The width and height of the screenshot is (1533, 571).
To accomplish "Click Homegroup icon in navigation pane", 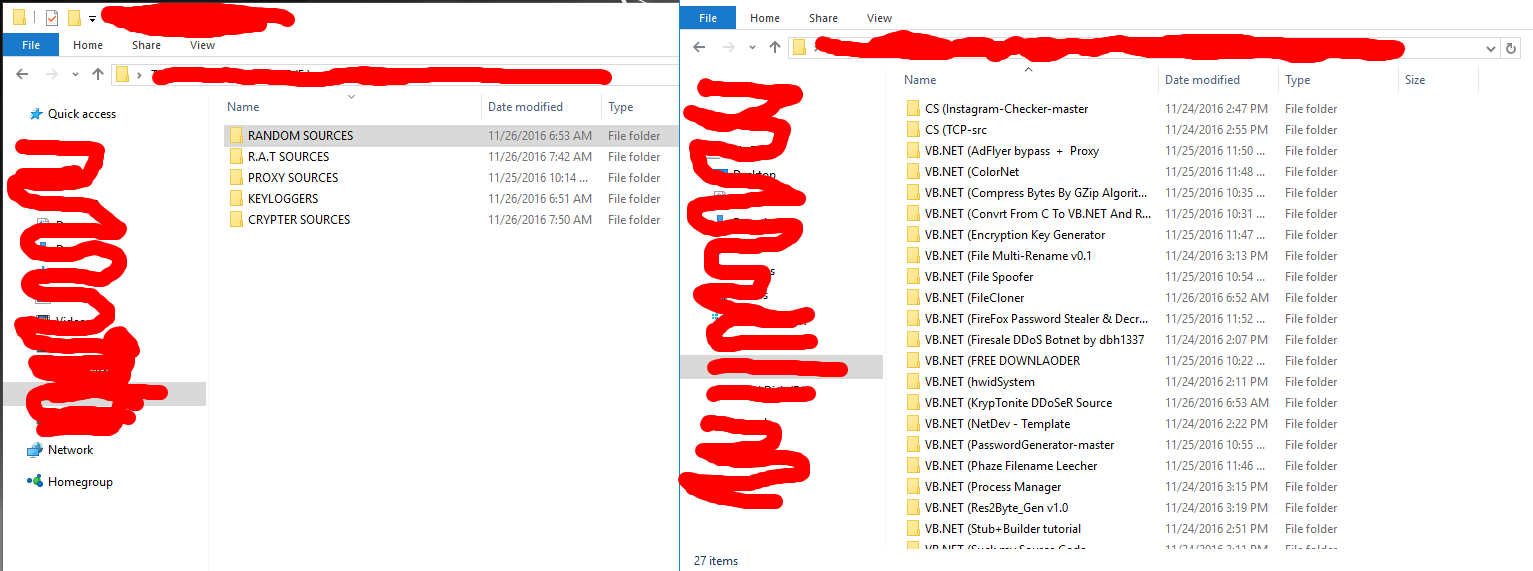I will click(35, 482).
